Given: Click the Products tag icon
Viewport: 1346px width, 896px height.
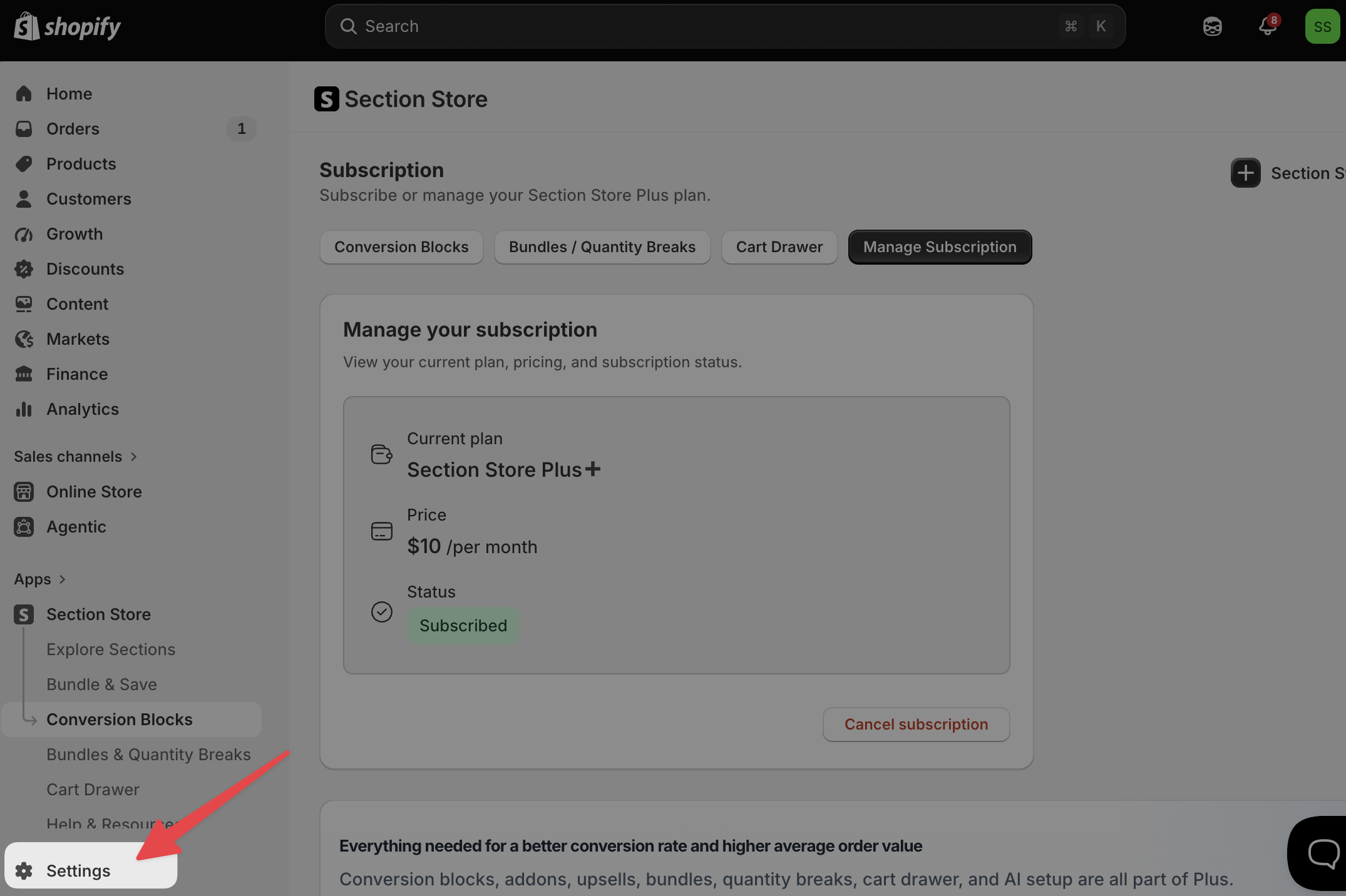Looking at the screenshot, I should click(24, 164).
